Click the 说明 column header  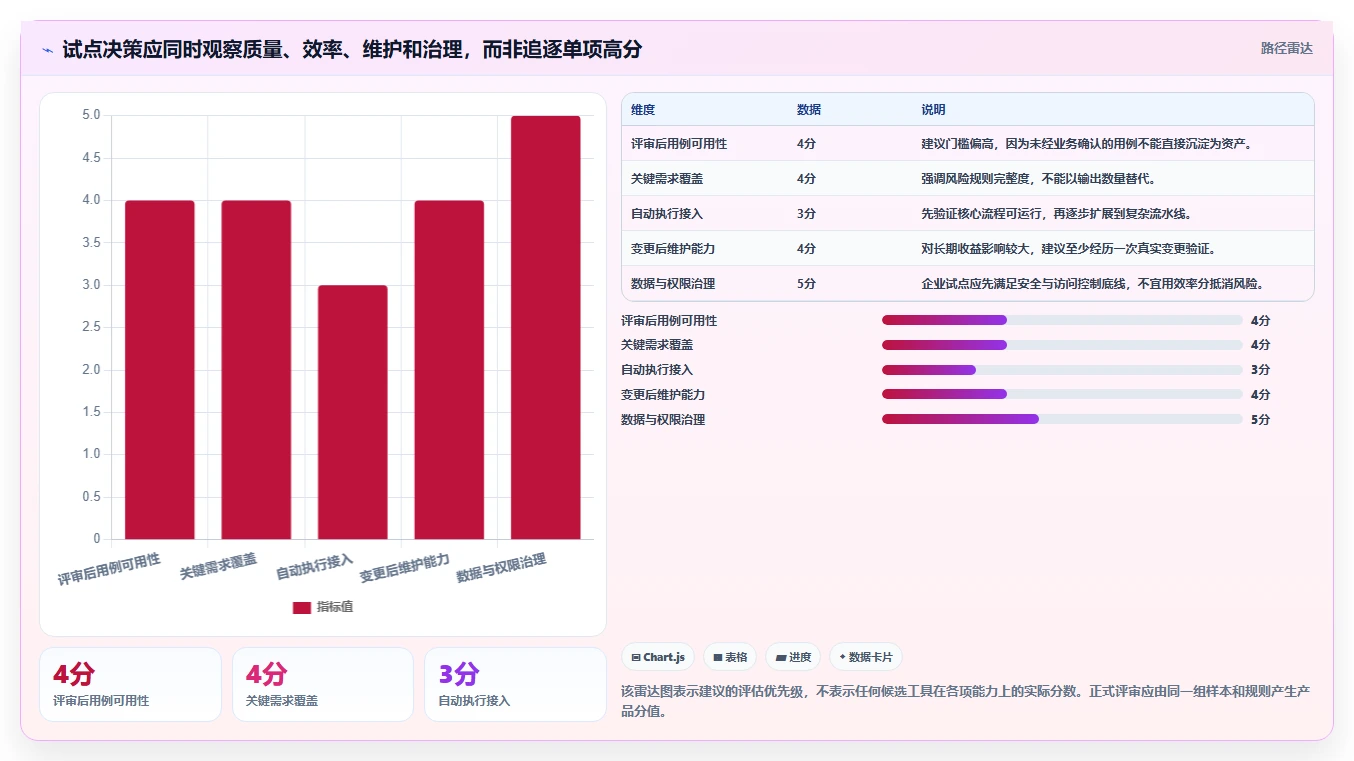click(x=933, y=110)
